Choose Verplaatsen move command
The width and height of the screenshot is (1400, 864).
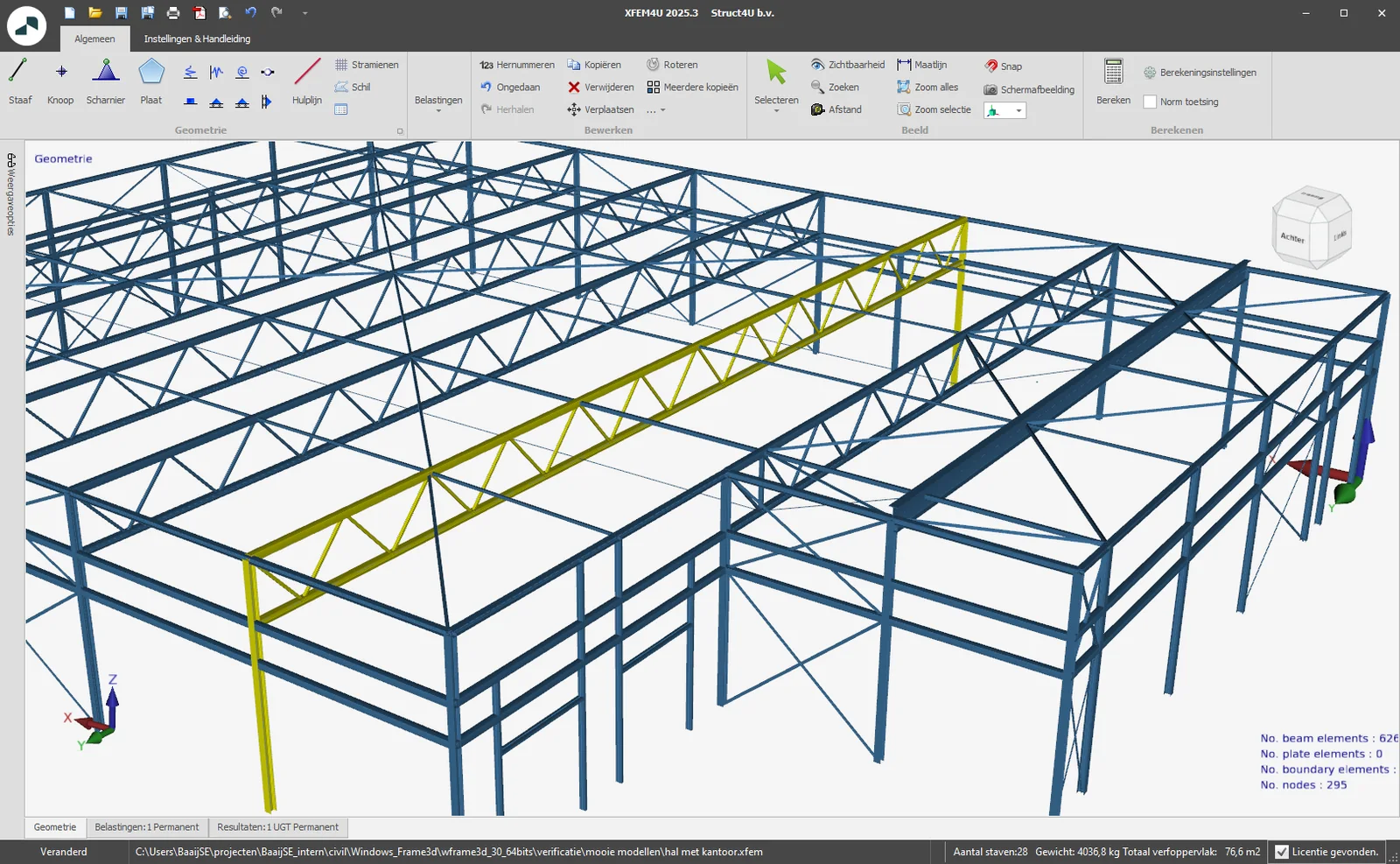(601, 109)
